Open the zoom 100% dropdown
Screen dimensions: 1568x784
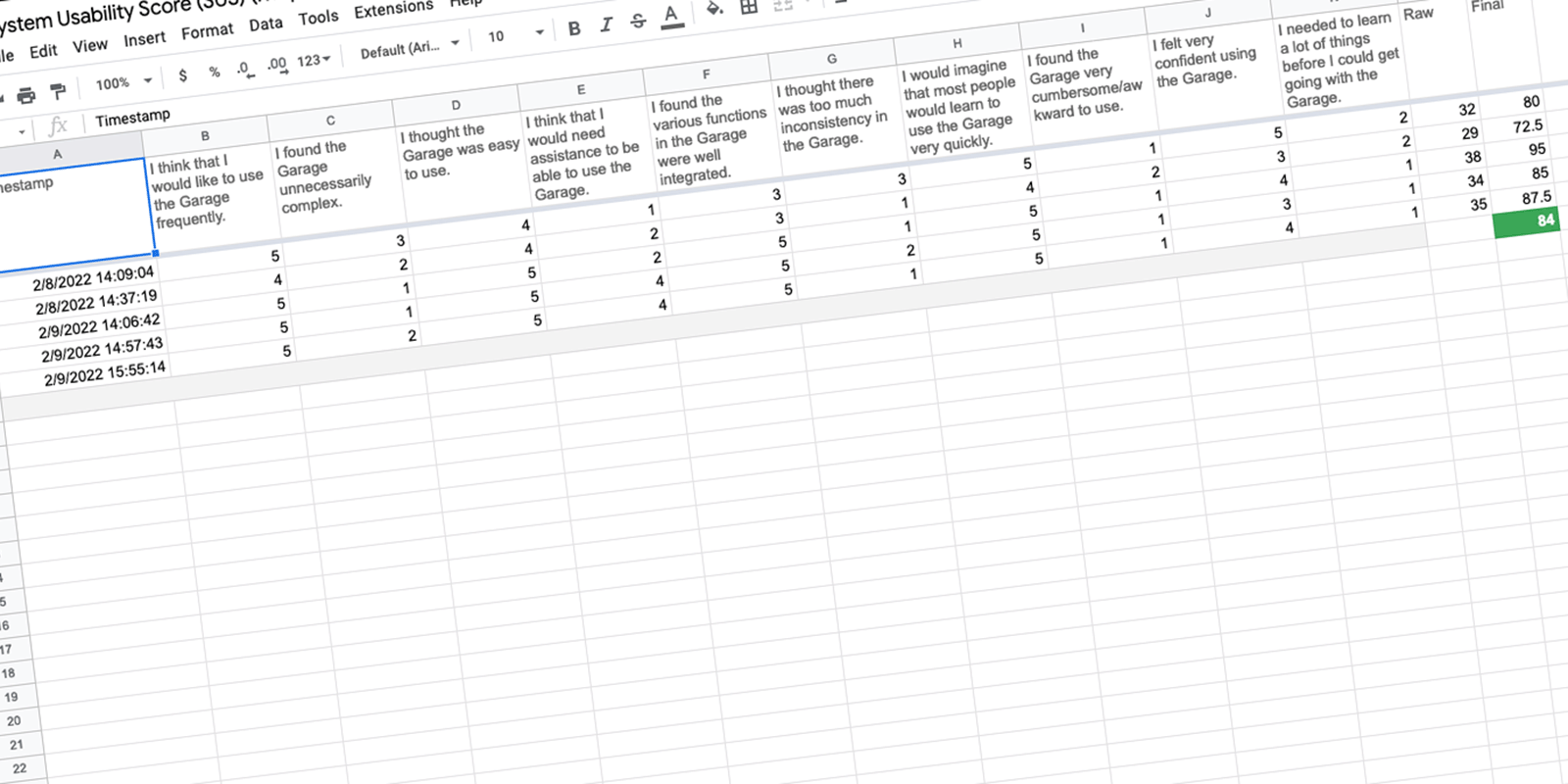(123, 82)
